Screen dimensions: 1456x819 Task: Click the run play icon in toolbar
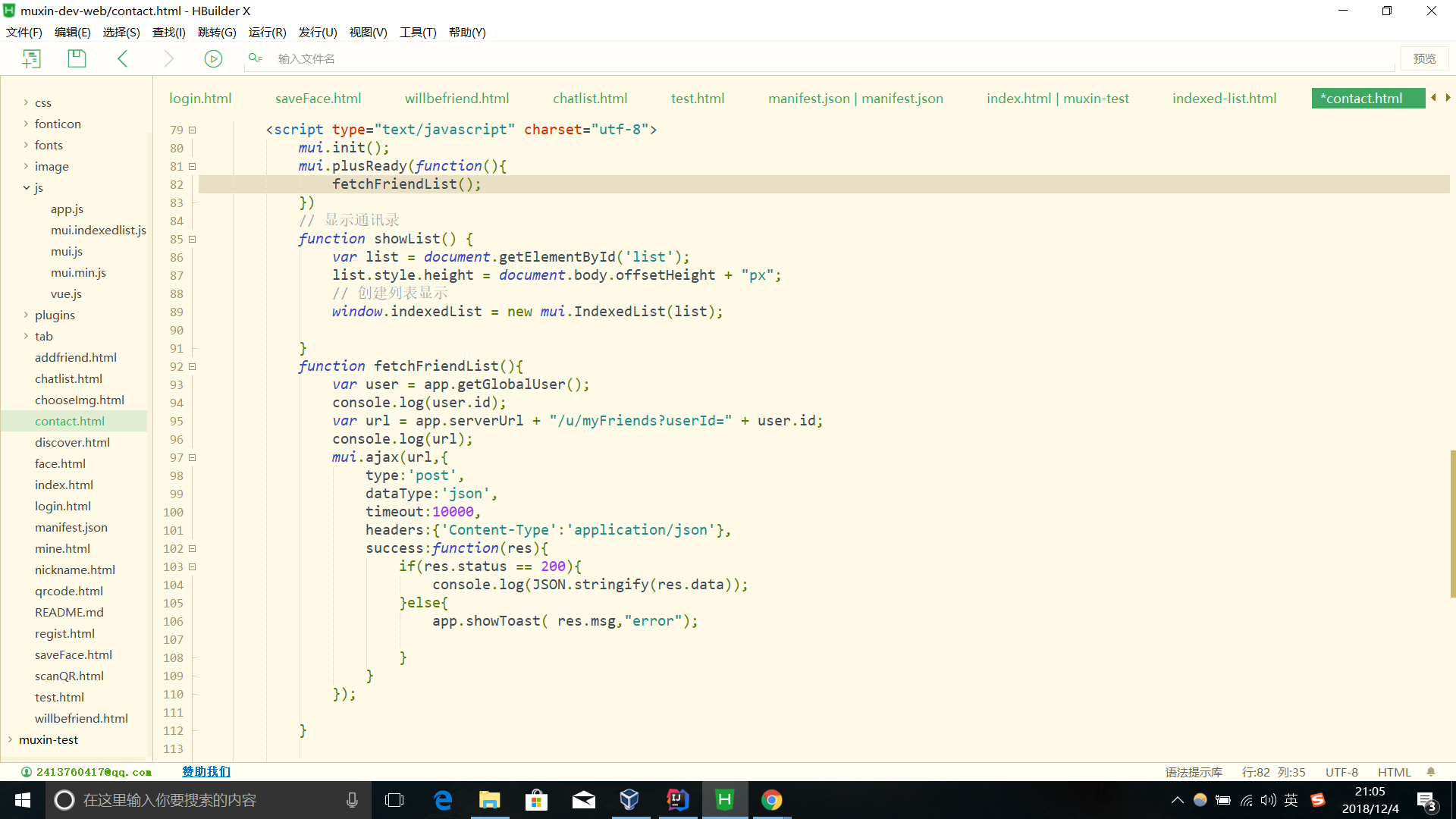(x=213, y=58)
